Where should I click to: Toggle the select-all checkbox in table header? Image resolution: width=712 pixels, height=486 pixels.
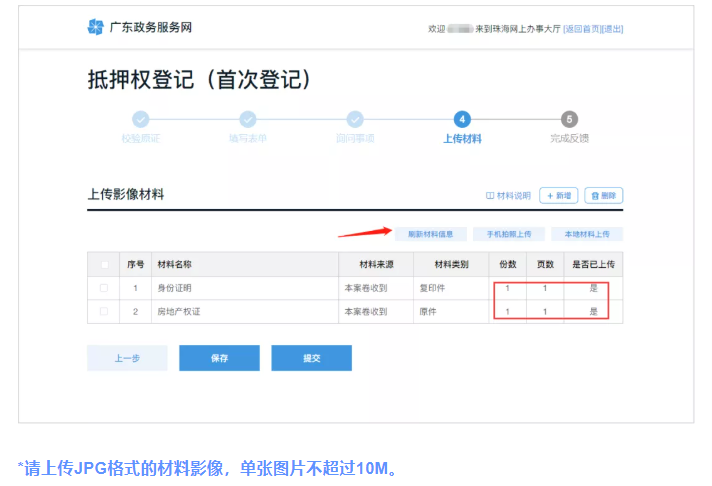[x=105, y=265]
